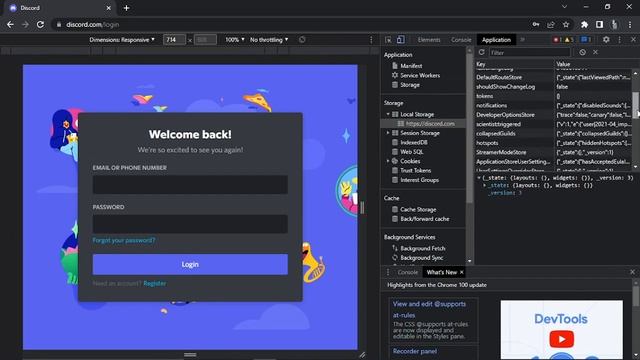Screen dimensions: 640x360
Task: Go back using the browser back arrow
Action: [10, 24]
